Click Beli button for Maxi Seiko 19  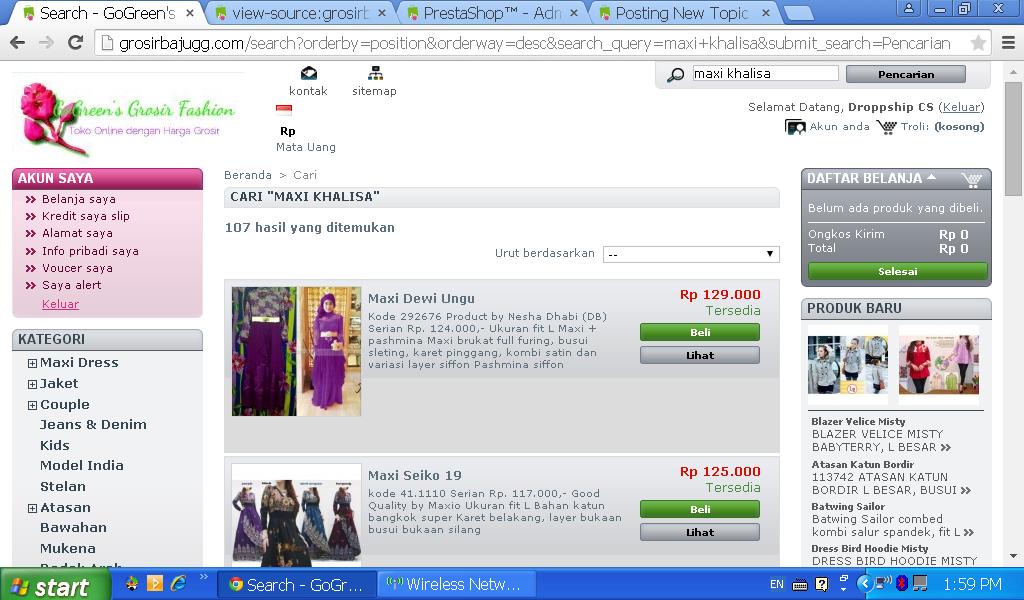click(x=700, y=509)
